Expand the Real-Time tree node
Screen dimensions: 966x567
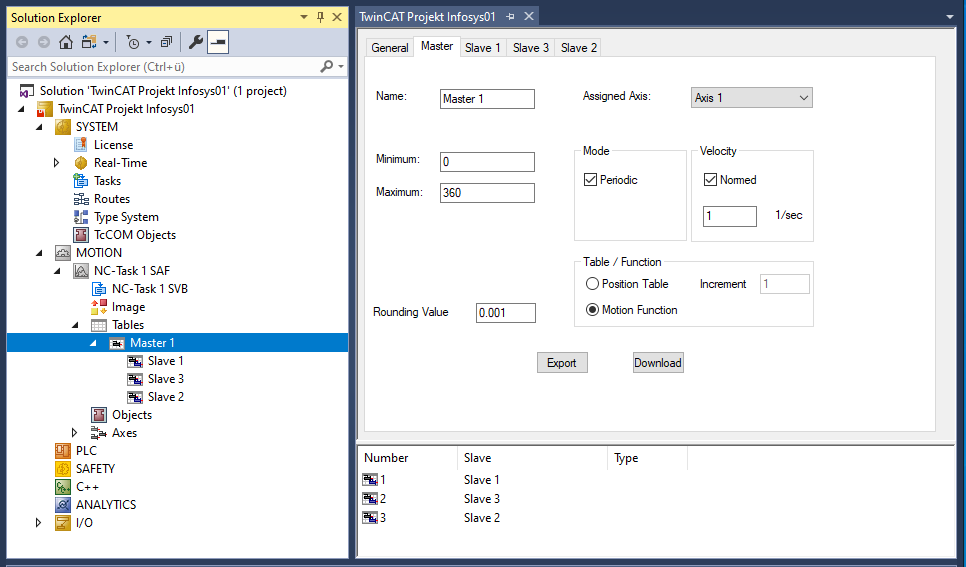(57, 163)
